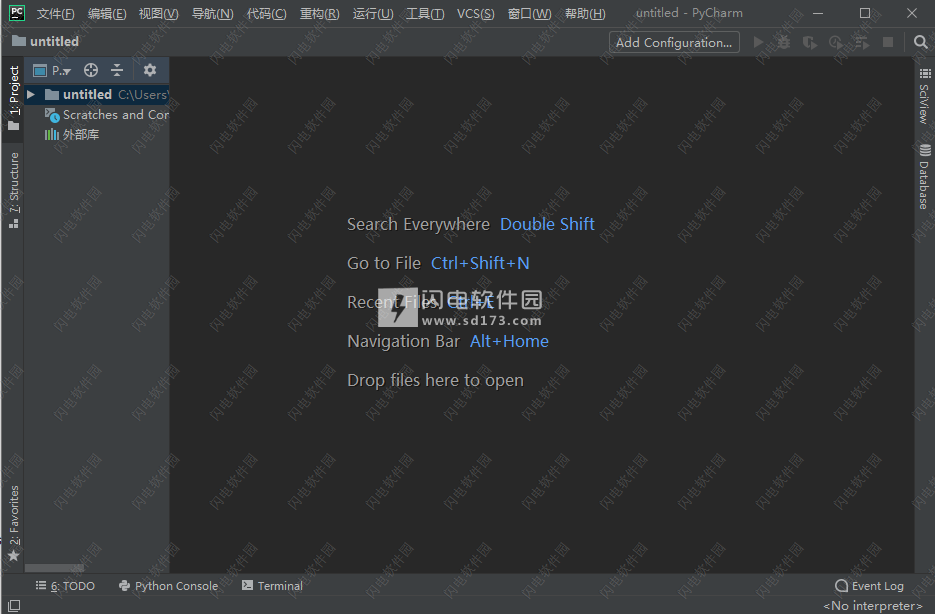Click the PyCharm application logo icon
Image resolution: width=935 pixels, height=614 pixels.
point(17,13)
